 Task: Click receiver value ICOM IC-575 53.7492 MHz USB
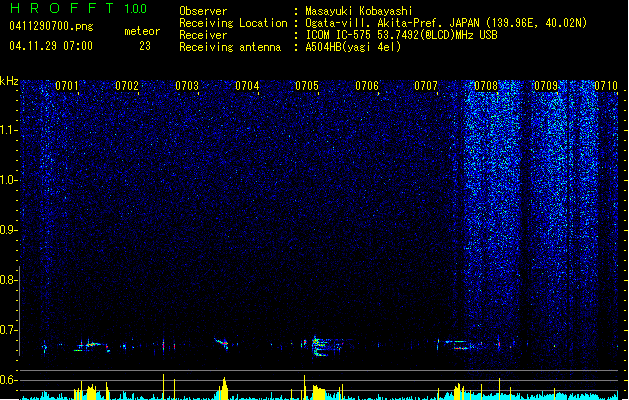pos(401,35)
